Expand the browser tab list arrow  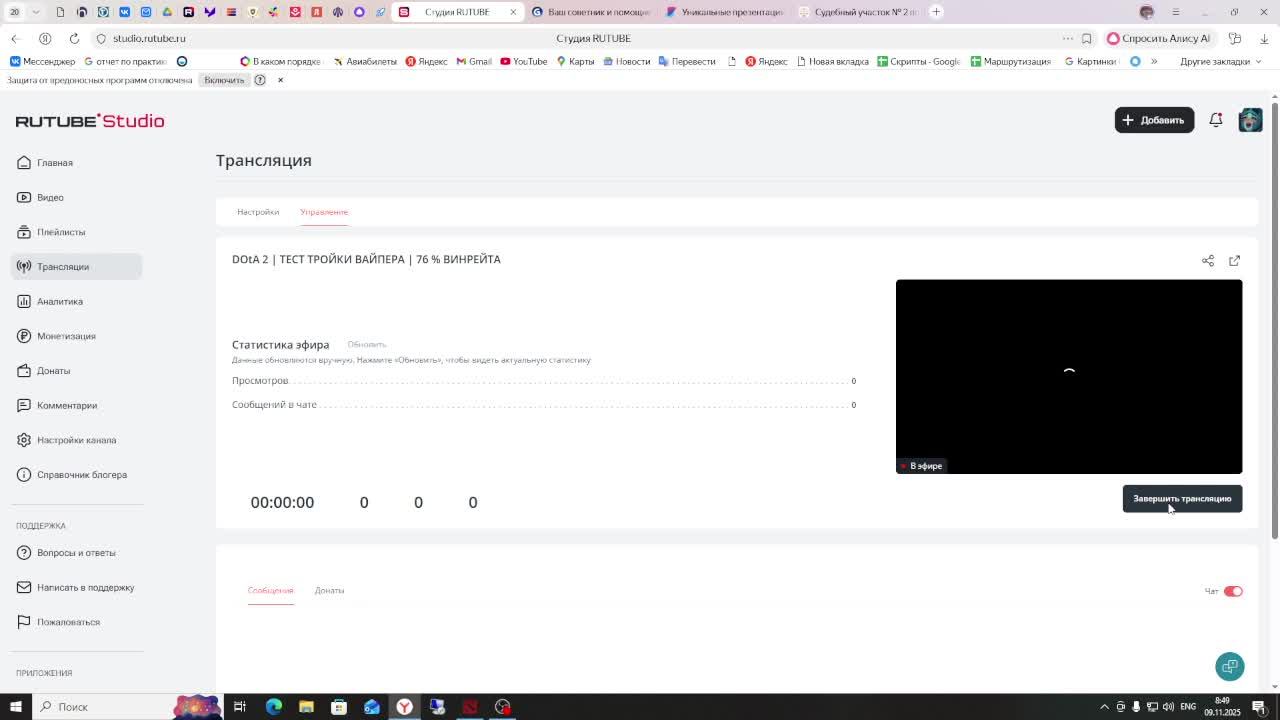tap(36, 12)
